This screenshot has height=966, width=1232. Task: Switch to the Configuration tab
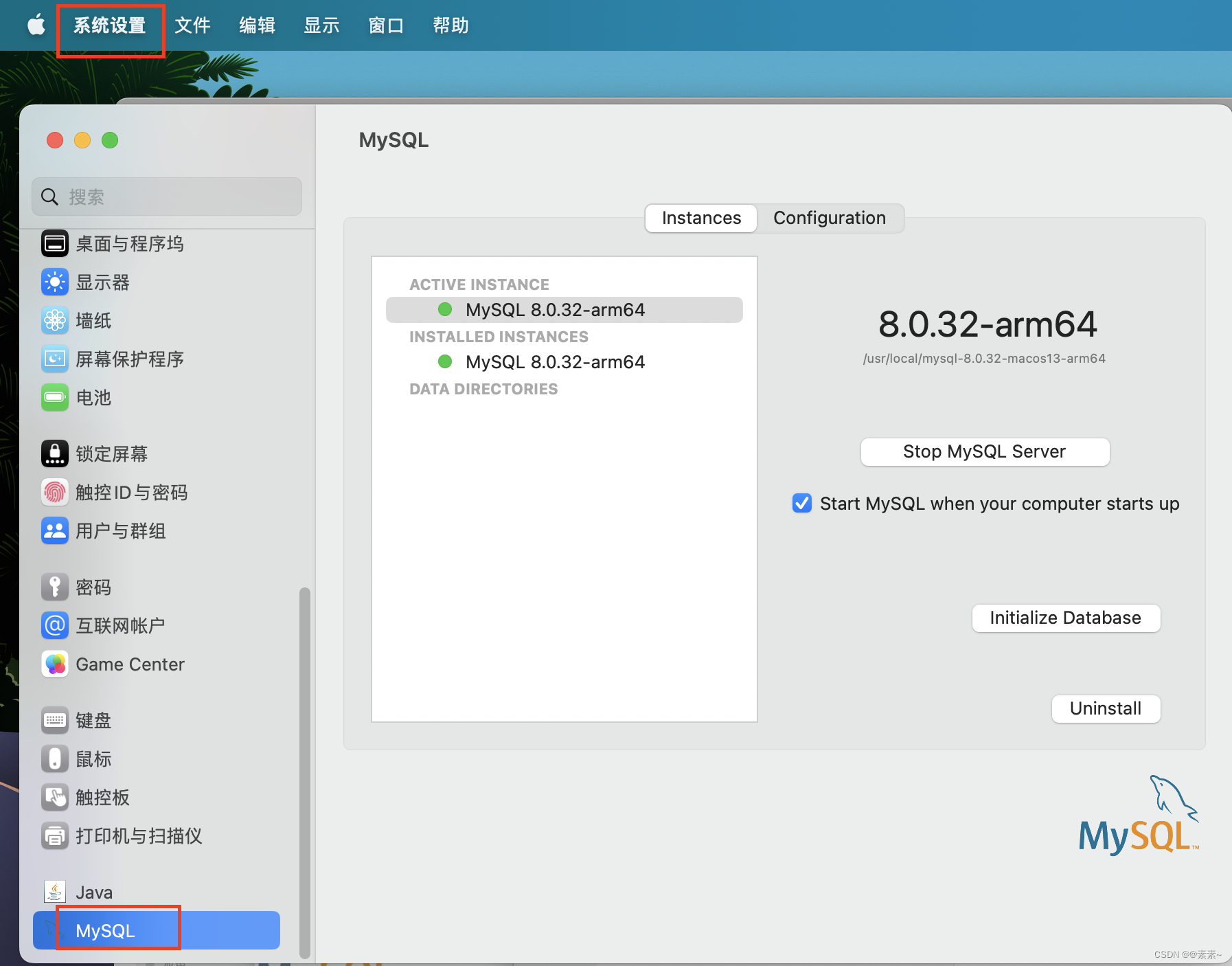[830, 218]
